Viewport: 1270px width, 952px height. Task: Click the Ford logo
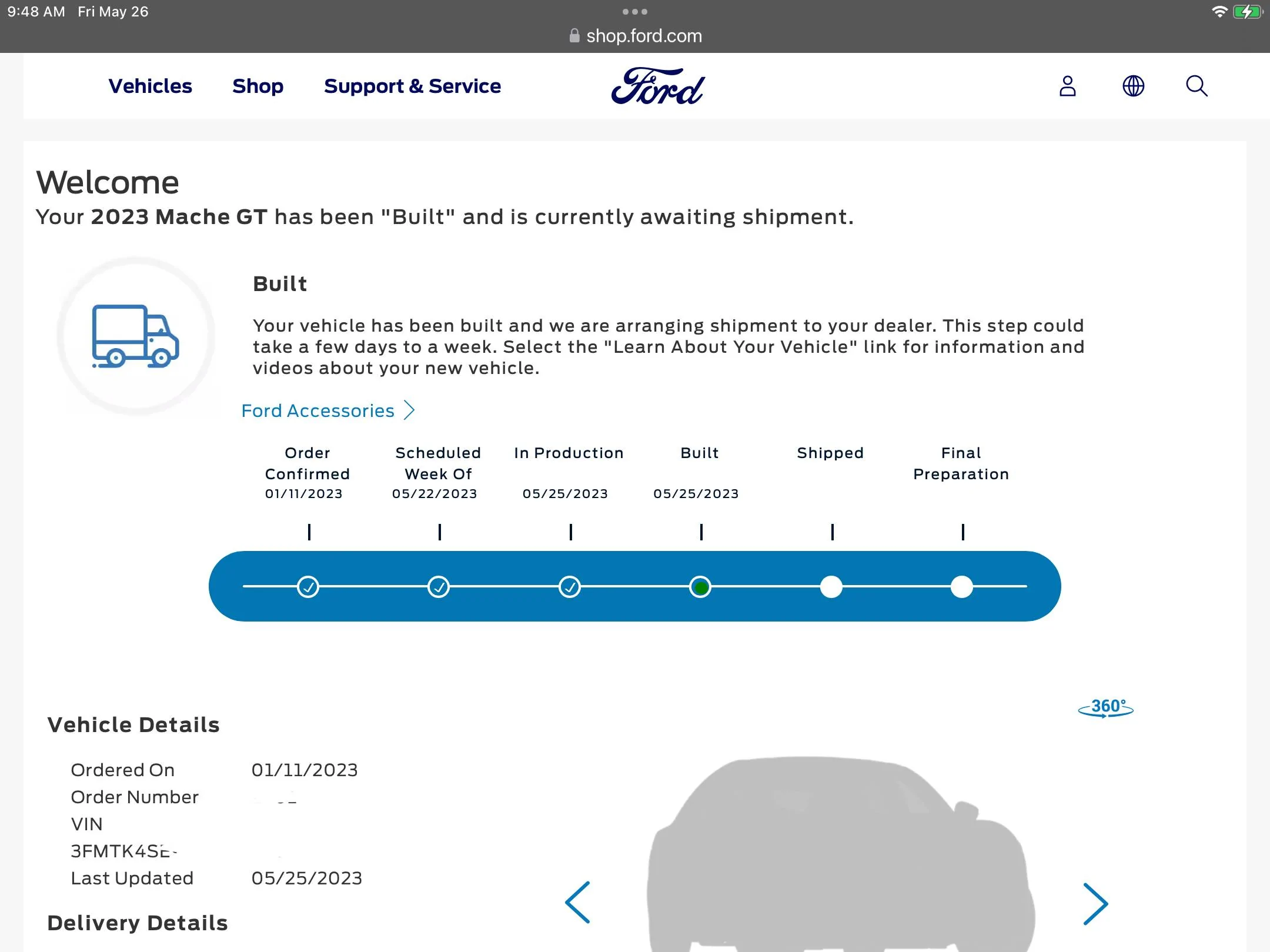[658, 86]
